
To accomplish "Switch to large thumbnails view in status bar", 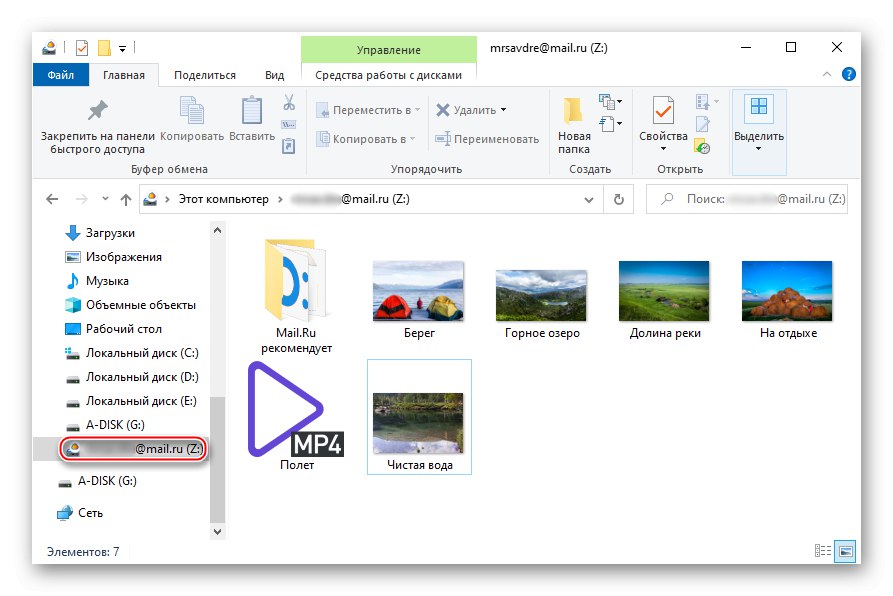I will [x=845, y=551].
